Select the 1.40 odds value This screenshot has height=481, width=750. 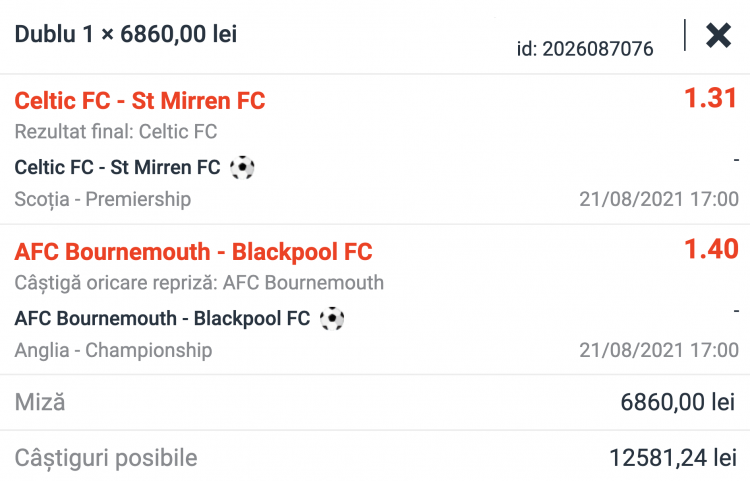710,249
